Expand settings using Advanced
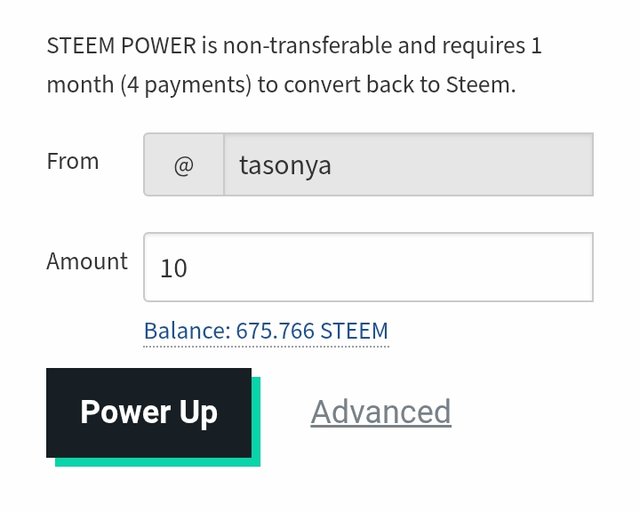The image size is (640, 512). [x=381, y=412]
